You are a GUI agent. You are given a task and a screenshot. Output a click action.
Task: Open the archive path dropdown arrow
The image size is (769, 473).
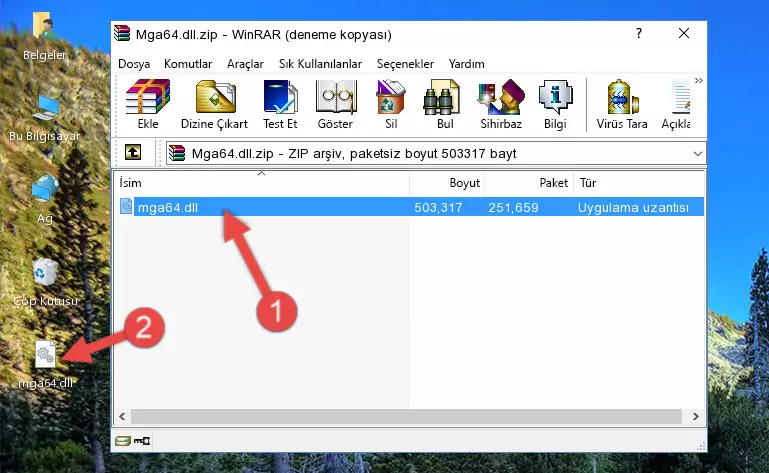(698, 154)
